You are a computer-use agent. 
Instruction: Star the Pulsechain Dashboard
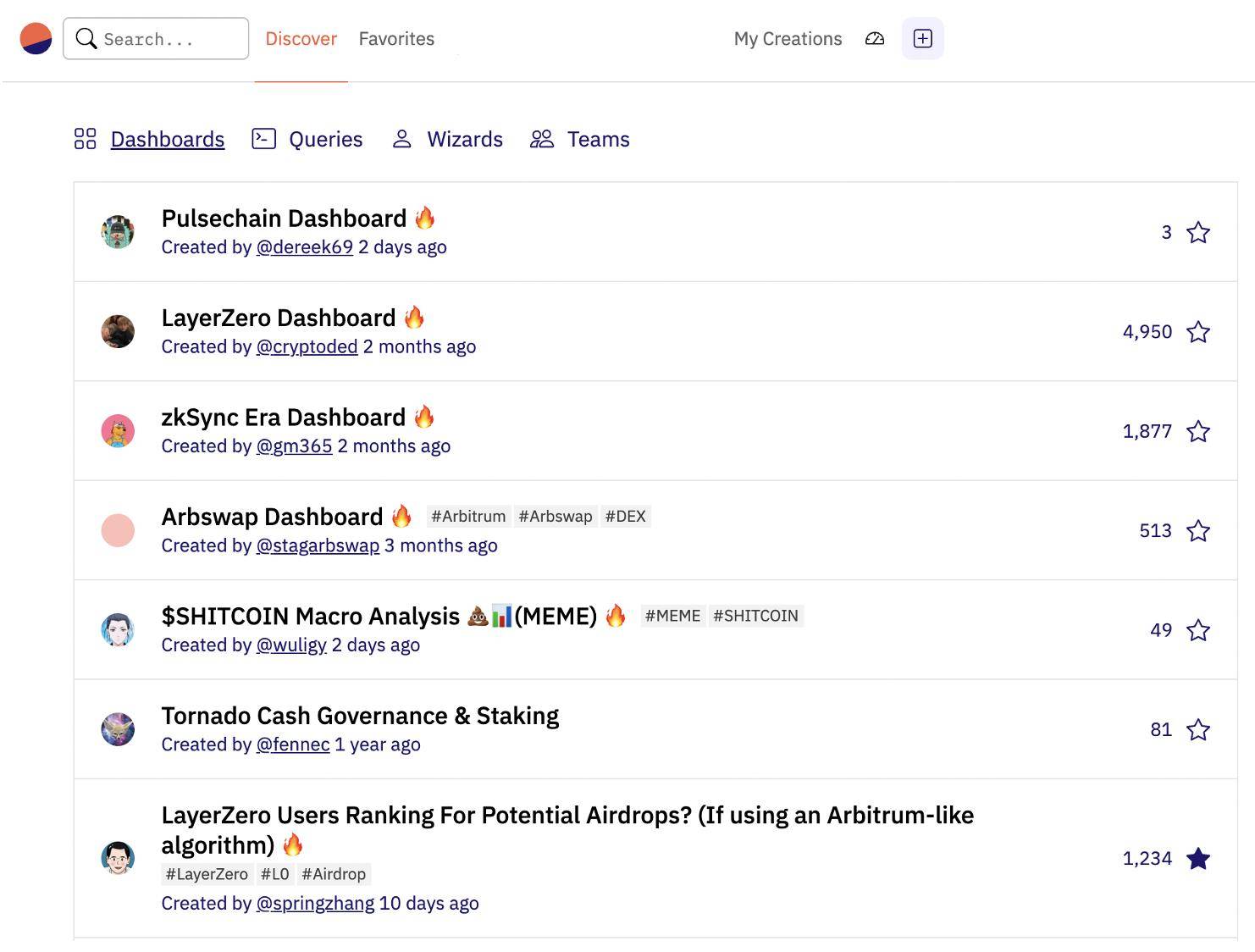pos(1198,232)
